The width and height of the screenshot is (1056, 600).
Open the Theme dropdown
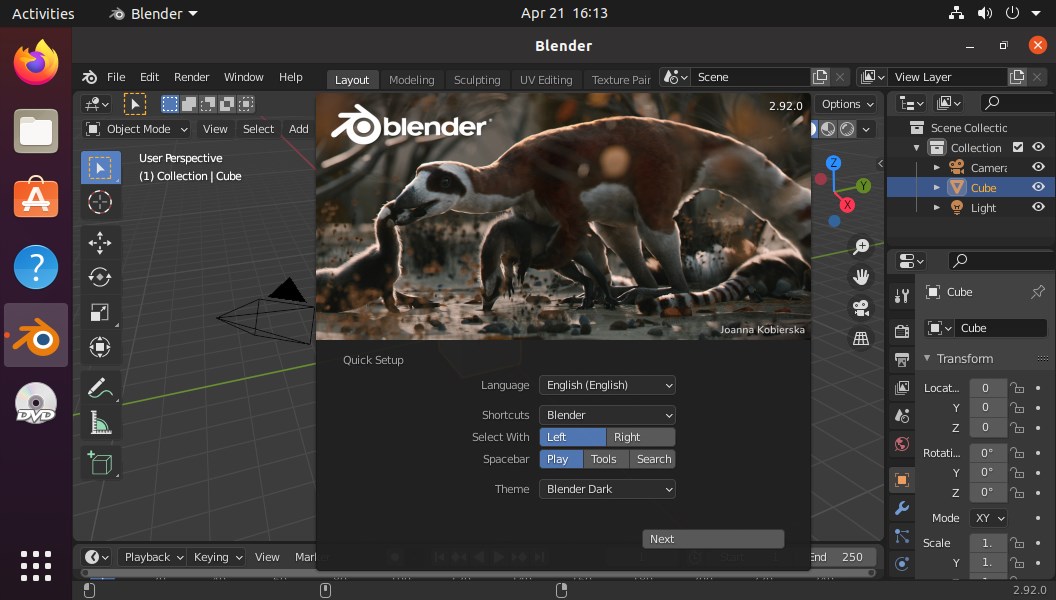(x=607, y=489)
